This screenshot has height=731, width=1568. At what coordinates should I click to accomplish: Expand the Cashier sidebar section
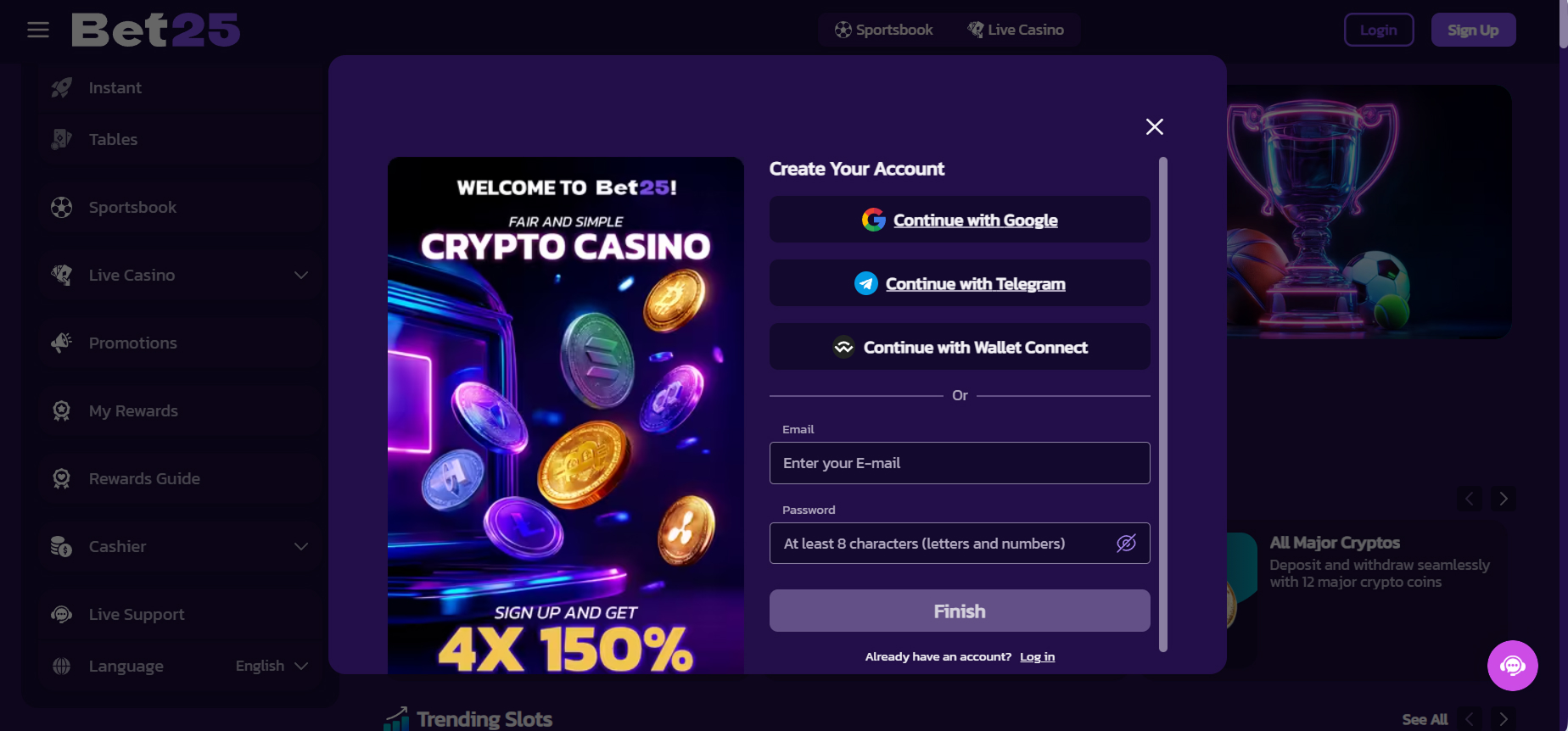click(300, 547)
